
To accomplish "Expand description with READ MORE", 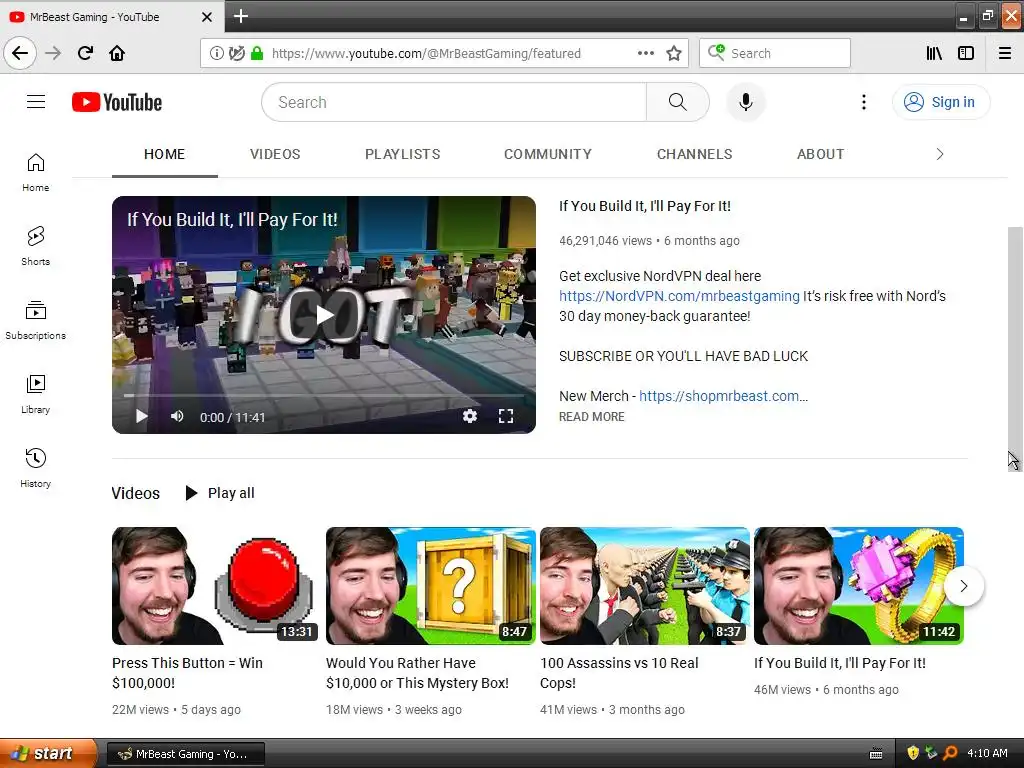I will click(x=592, y=417).
